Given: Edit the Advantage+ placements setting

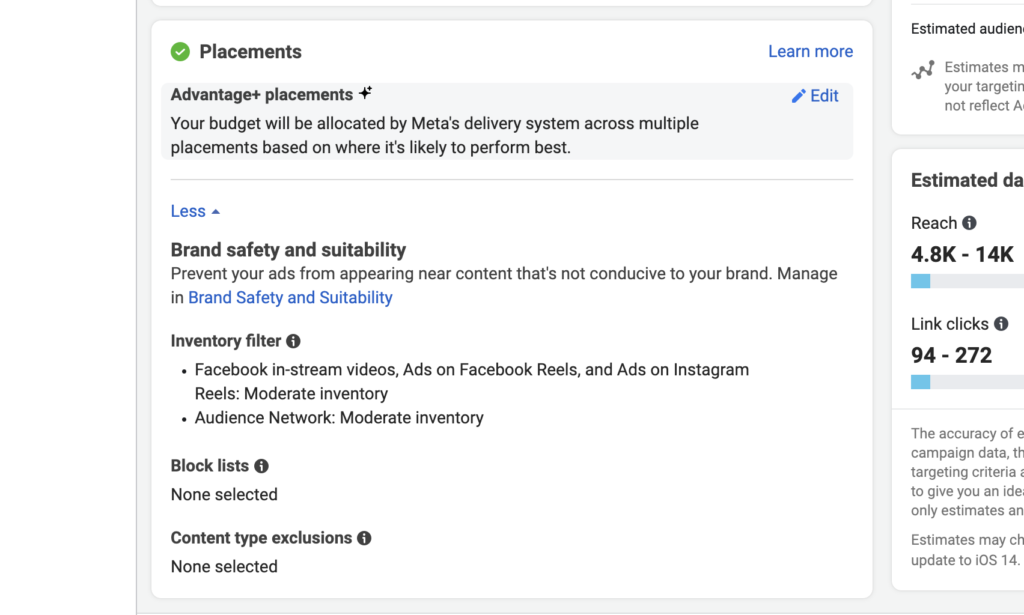Looking at the screenshot, I should point(815,96).
